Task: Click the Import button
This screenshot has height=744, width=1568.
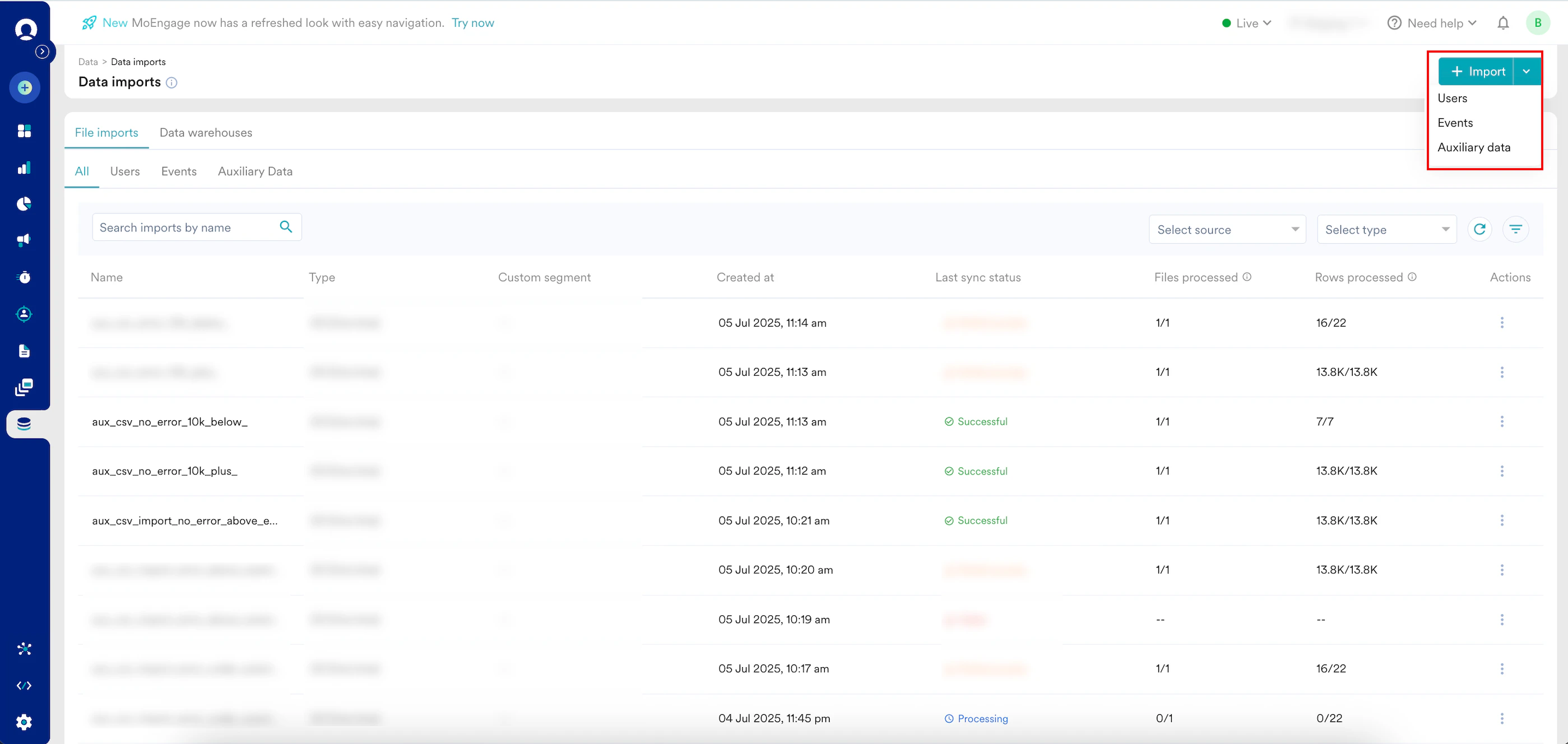Action: (x=1476, y=72)
